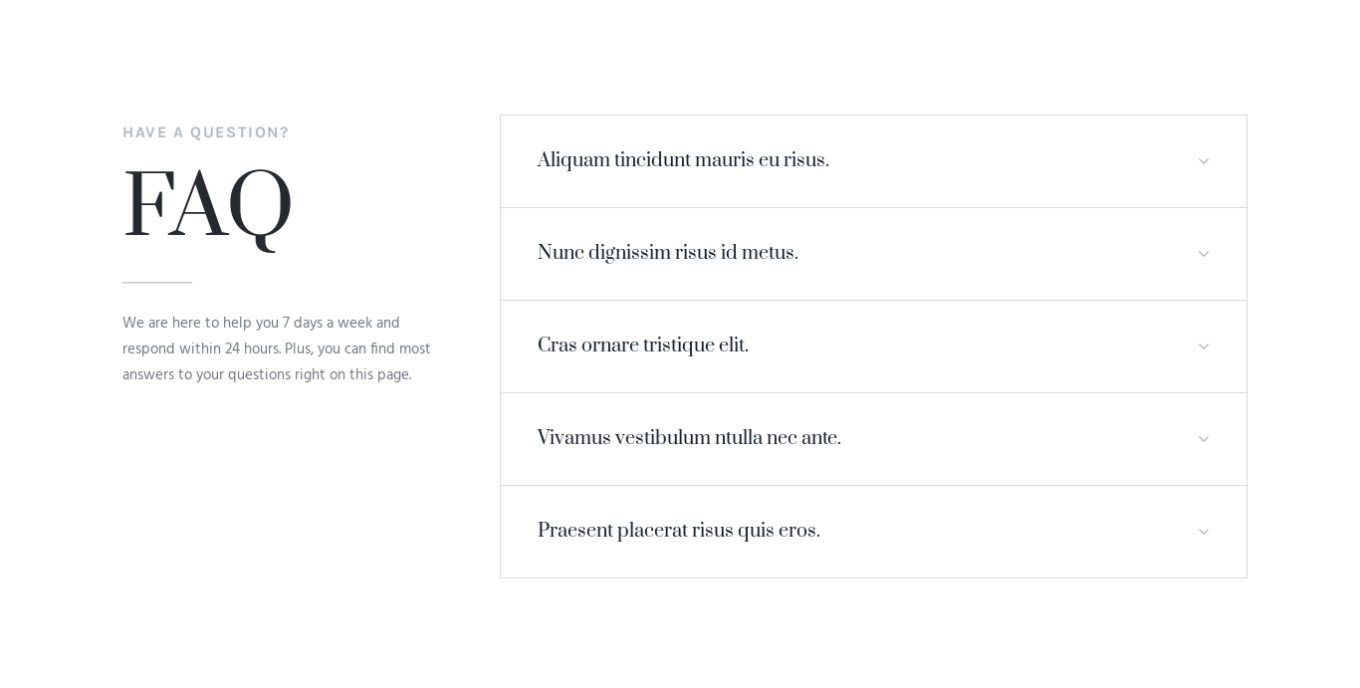Expand "Nunc dignissim risus id metus." title

pos(667,254)
